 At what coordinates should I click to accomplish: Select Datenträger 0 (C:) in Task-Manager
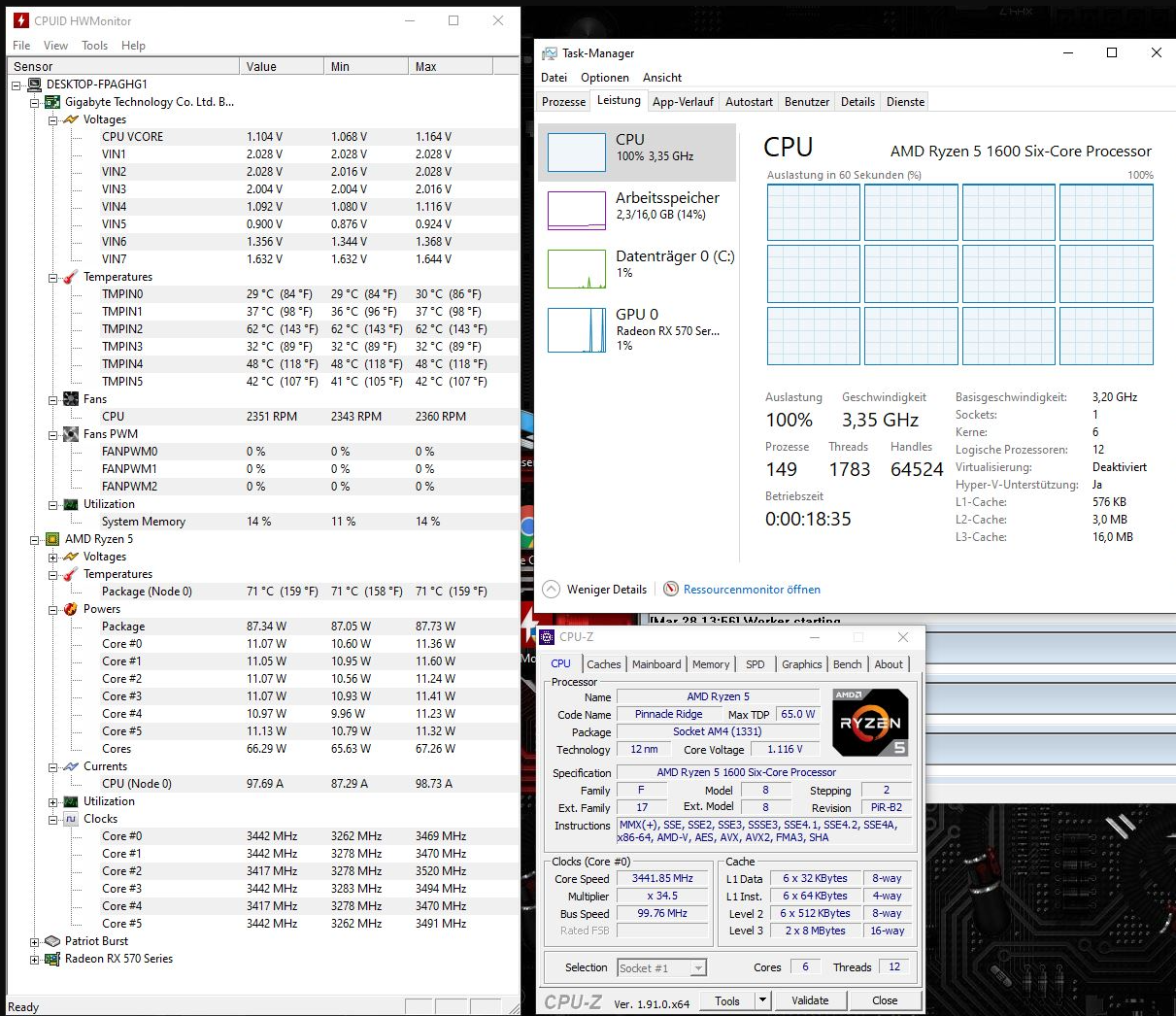click(x=637, y=269)
